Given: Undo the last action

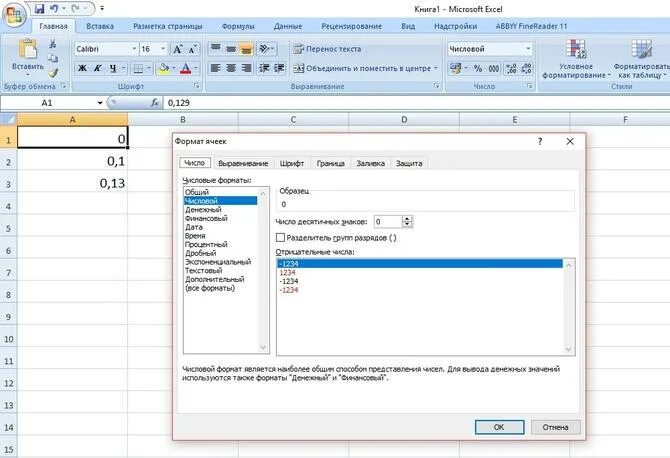Looking at the screenshot, I should click(x=54, y=9).
